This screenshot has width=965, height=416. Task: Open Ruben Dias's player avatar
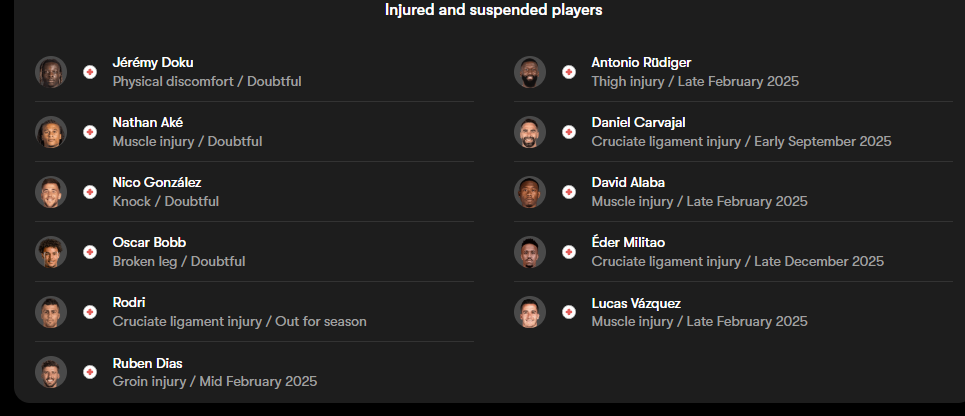pyautogui.click(x=51, y=372)
